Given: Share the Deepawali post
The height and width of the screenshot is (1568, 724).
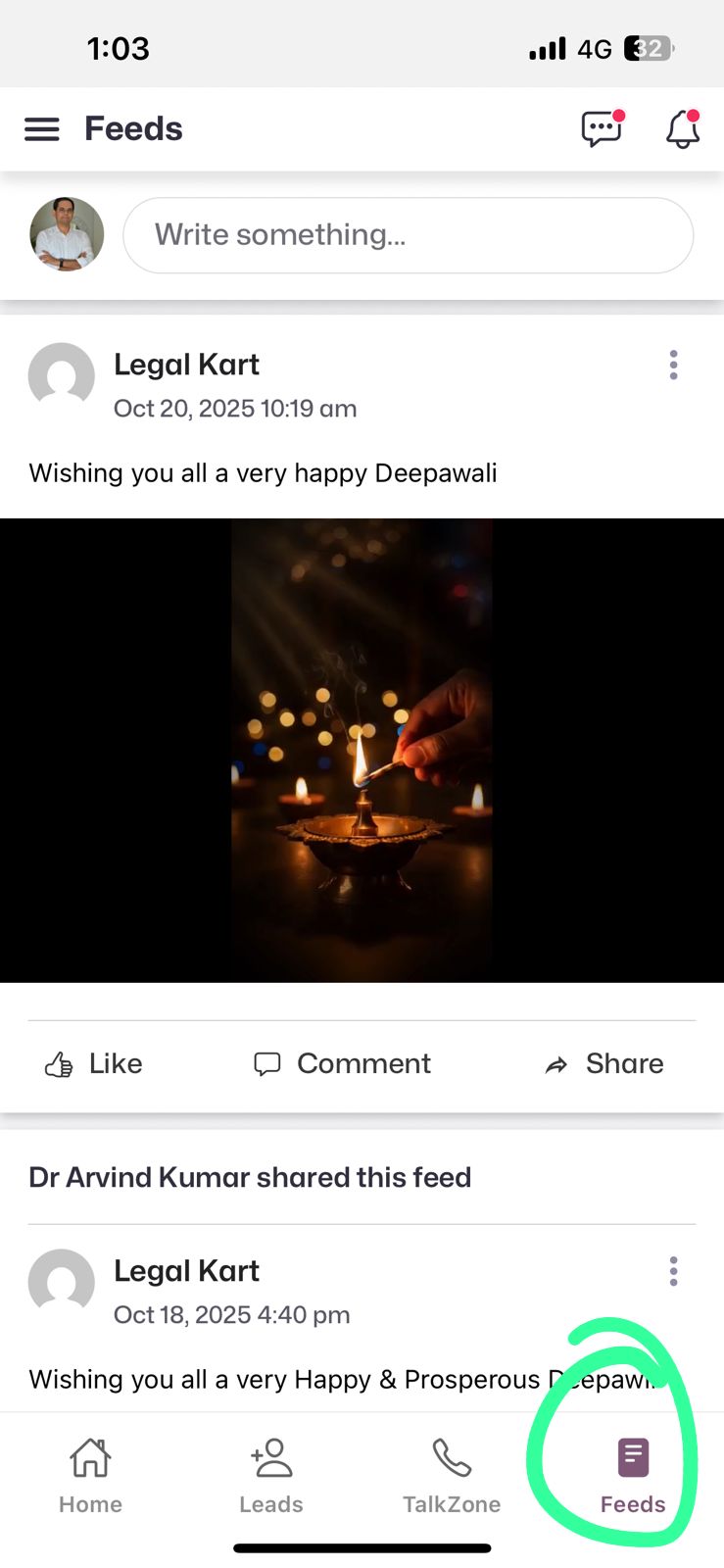Looking at the screenshot, I should click(604, 1064).
